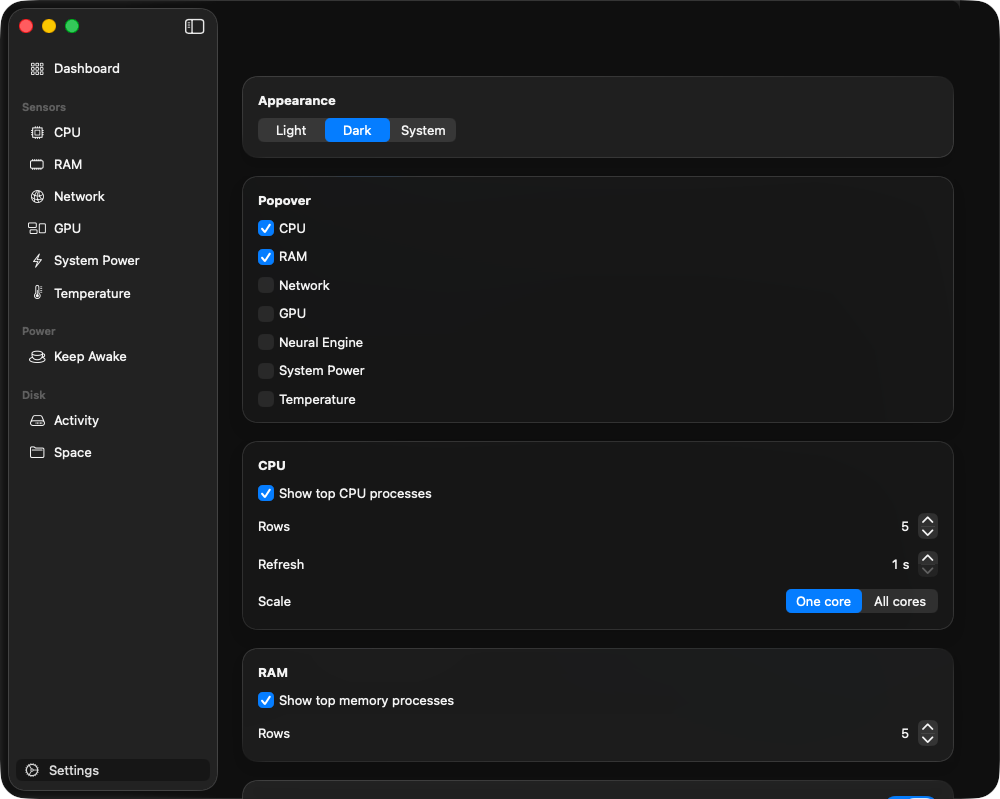The width and height of the screenshot is (1000, 799).
Task: Switch appearance to System
Action: [x=423, y=130]
